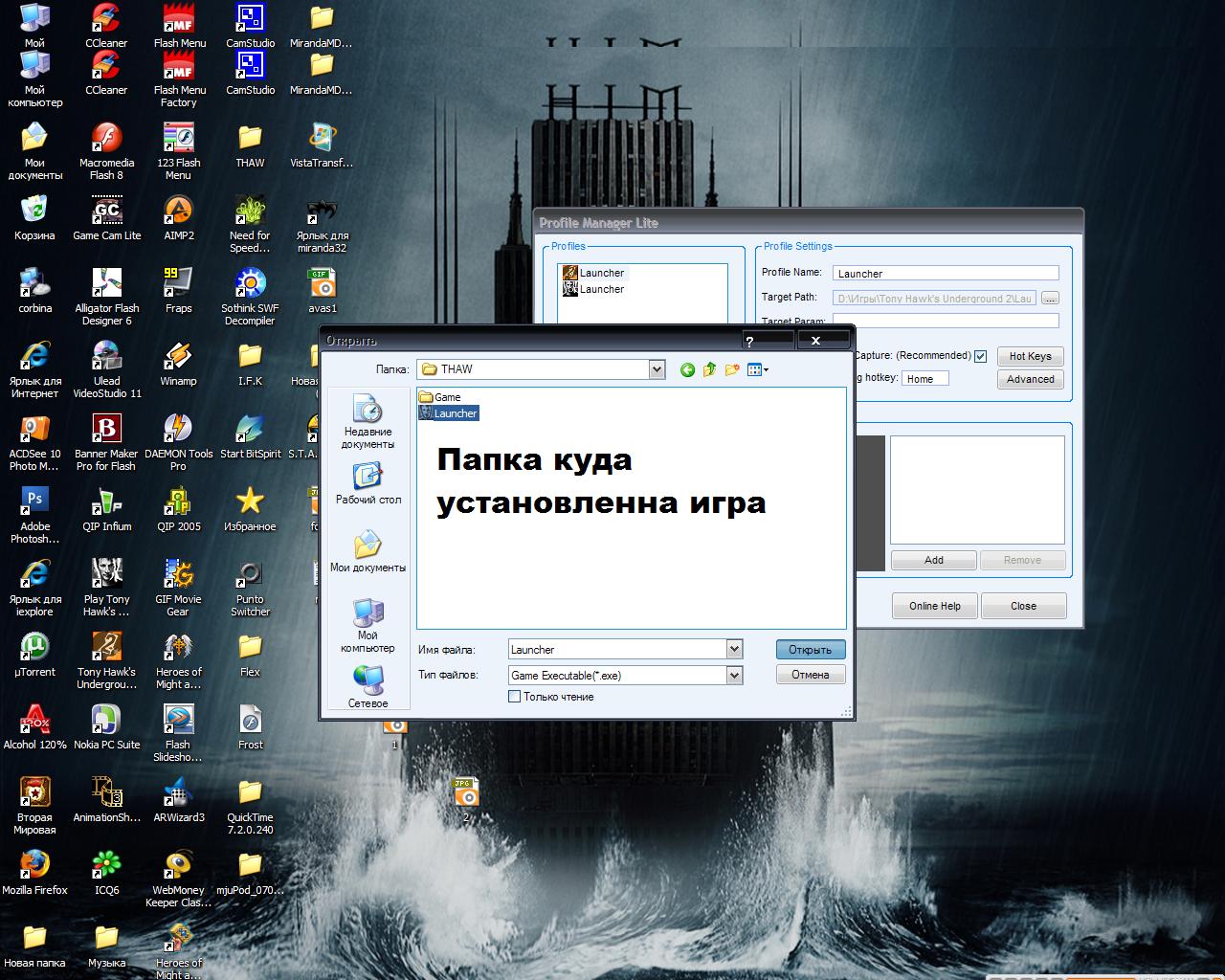The height and width of the screenshot is (980, 1225).
Task: Launch µTorrent from desktop
Action: pyautogui.click(x=34, y=655)
